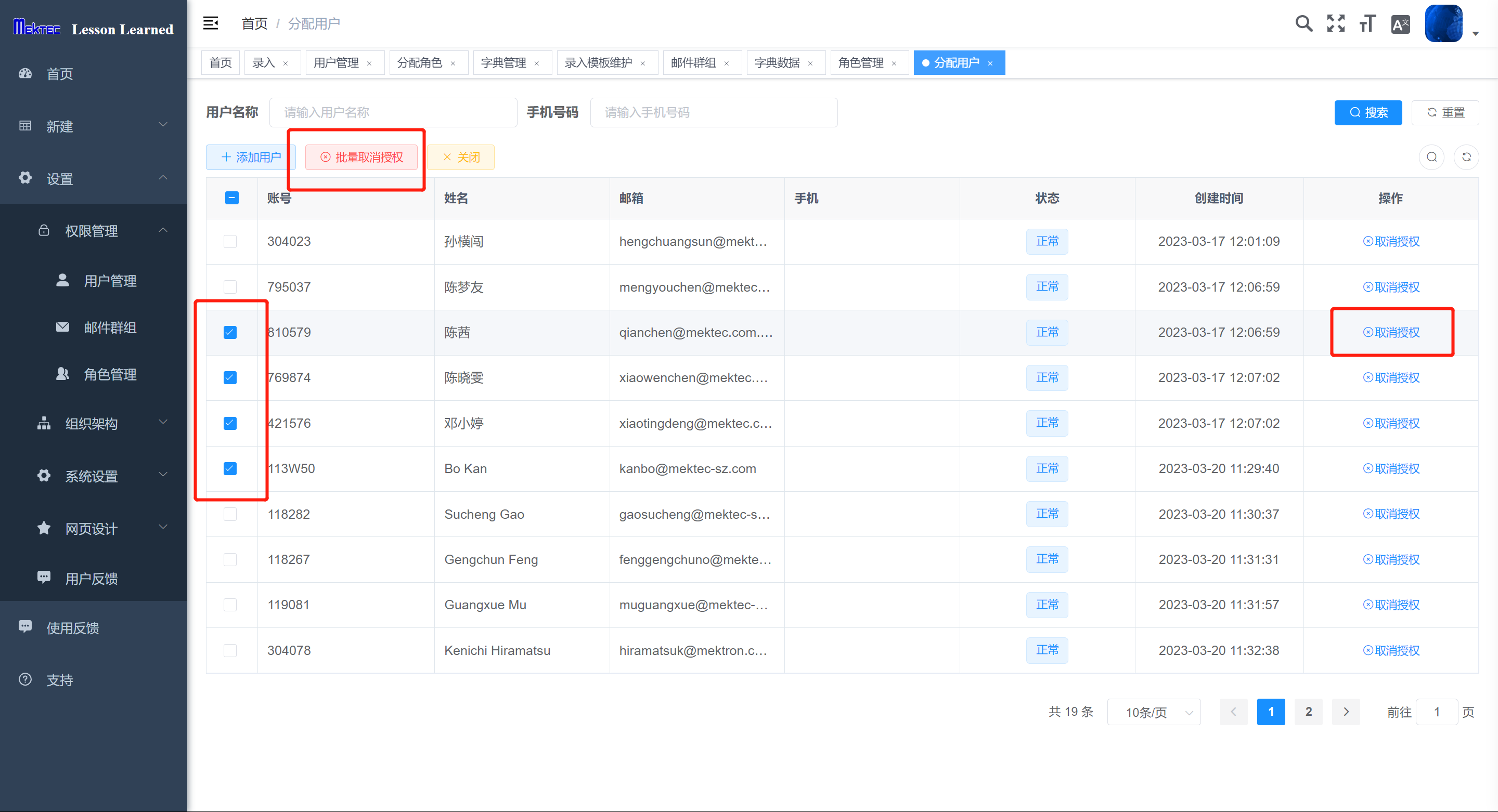Screen dimensions: 1498x812
Task: Click the 重置 button
Action: click(1445, 112)
